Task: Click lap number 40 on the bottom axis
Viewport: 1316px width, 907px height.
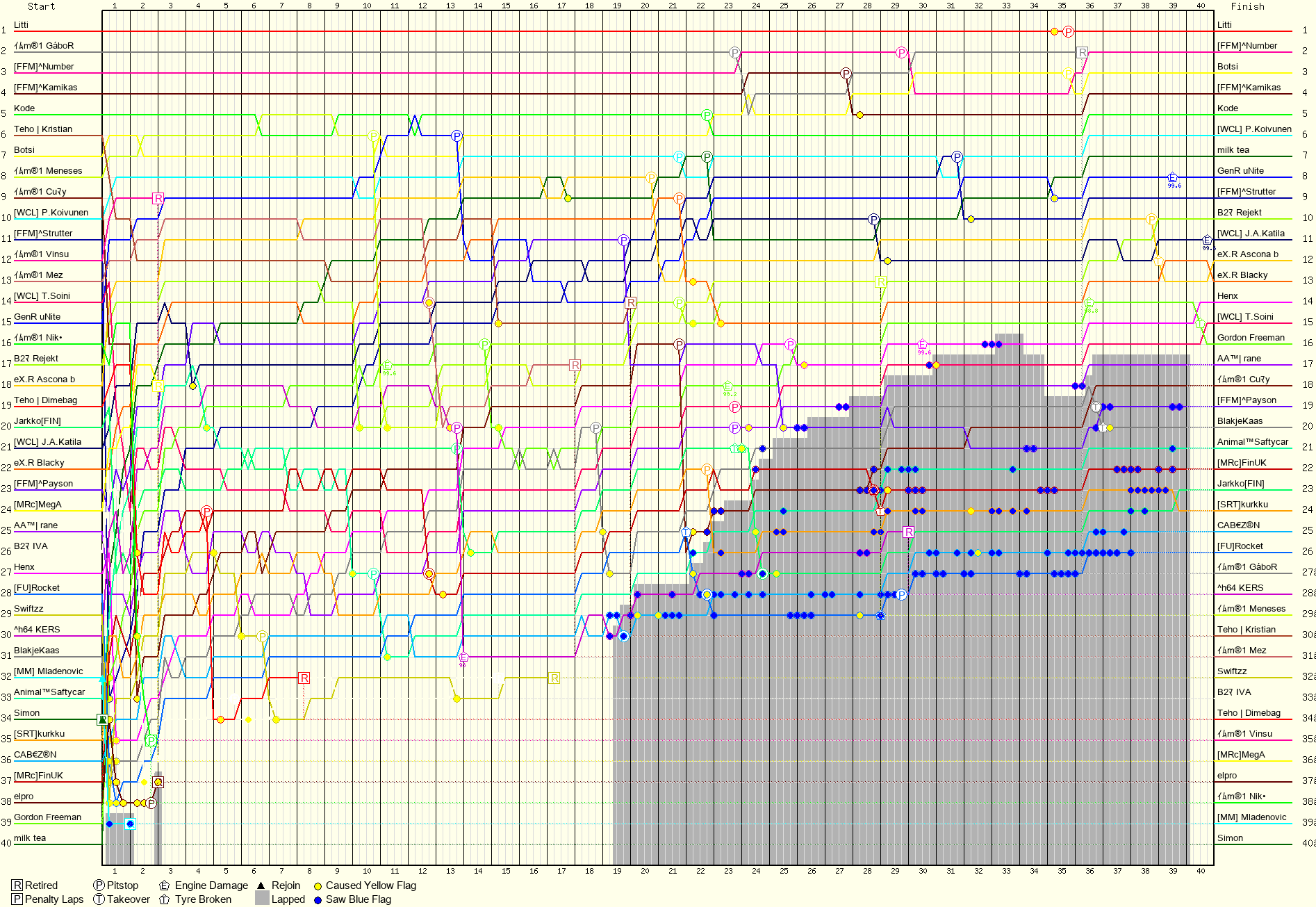Action: click(1201, 871)
